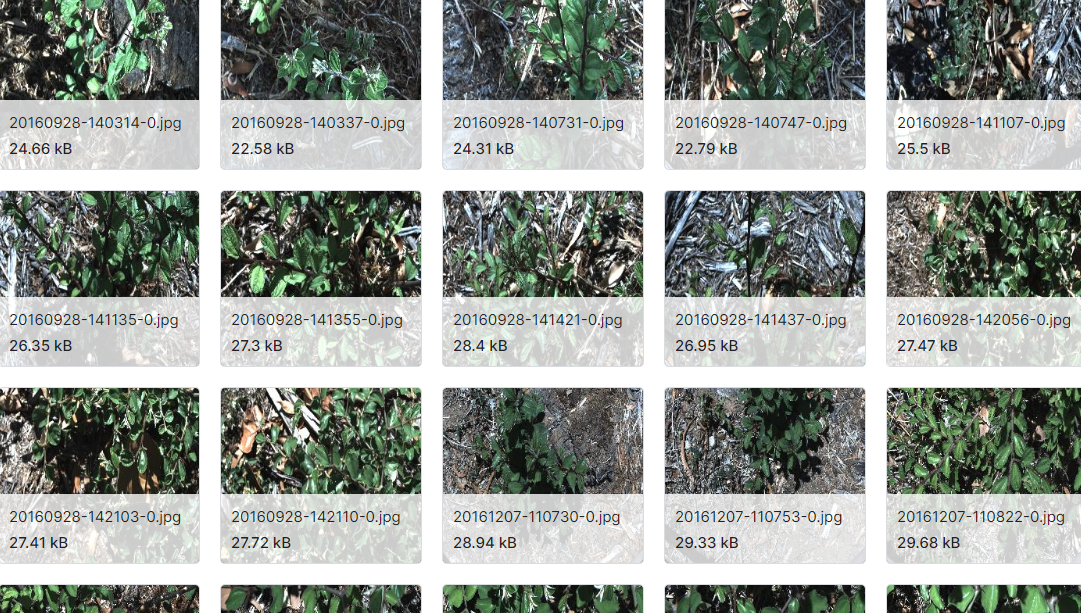Click the 20160928-140747-0.jpg filename caption
This screenshot has height=613, width=1081.
[x=760, y=123]
